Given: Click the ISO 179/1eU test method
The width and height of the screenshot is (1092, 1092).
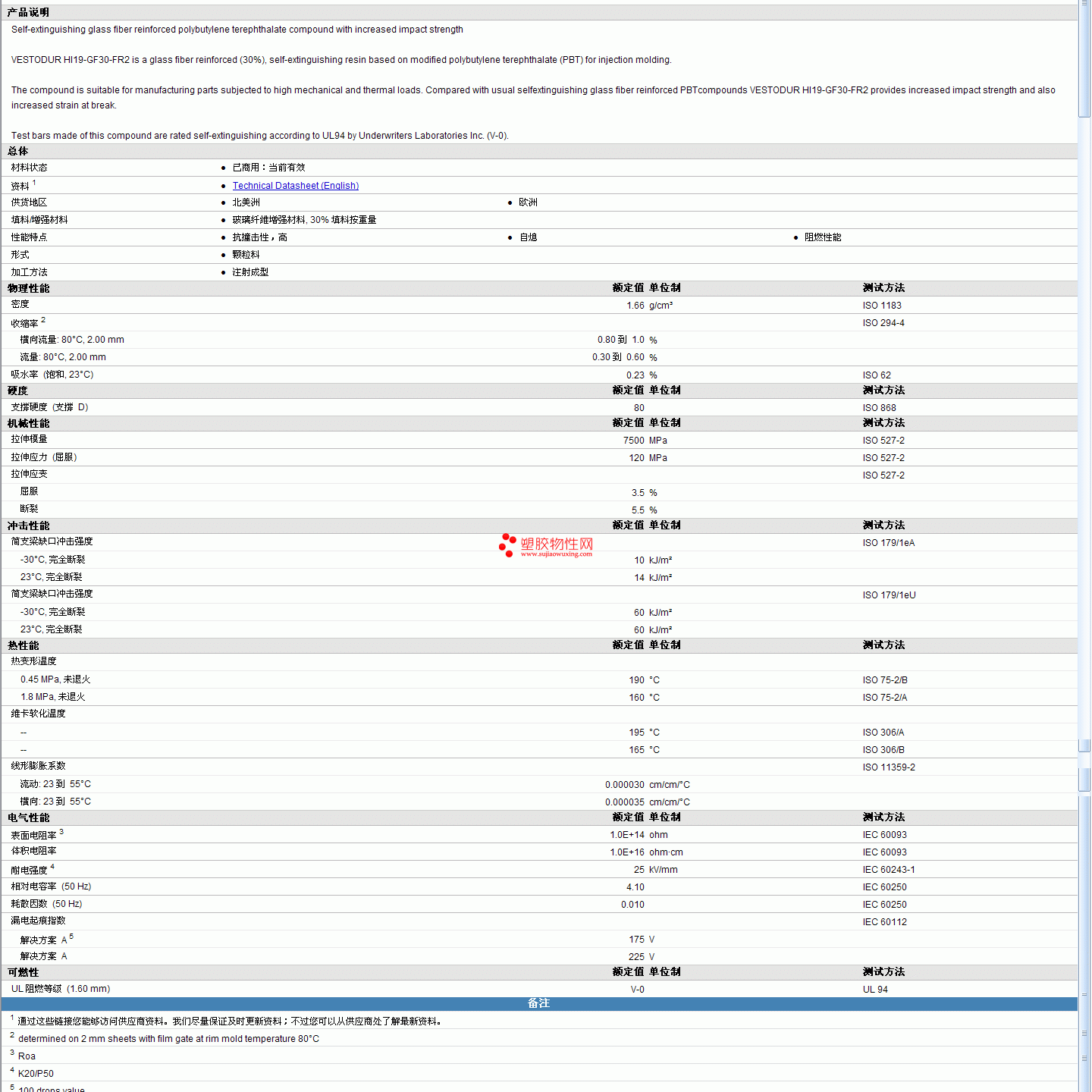Looking at the screenshot, I should (889, 595).
